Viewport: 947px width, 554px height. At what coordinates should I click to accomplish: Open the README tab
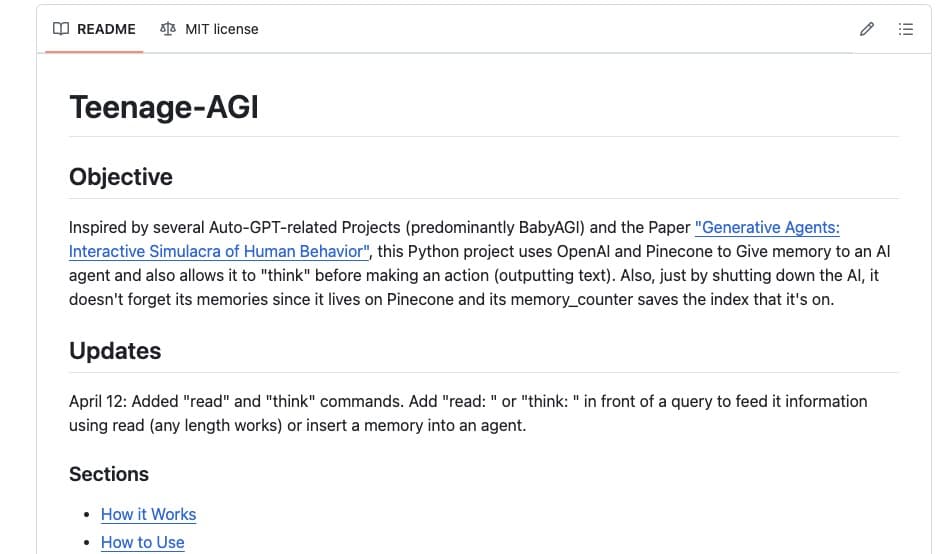94,29
